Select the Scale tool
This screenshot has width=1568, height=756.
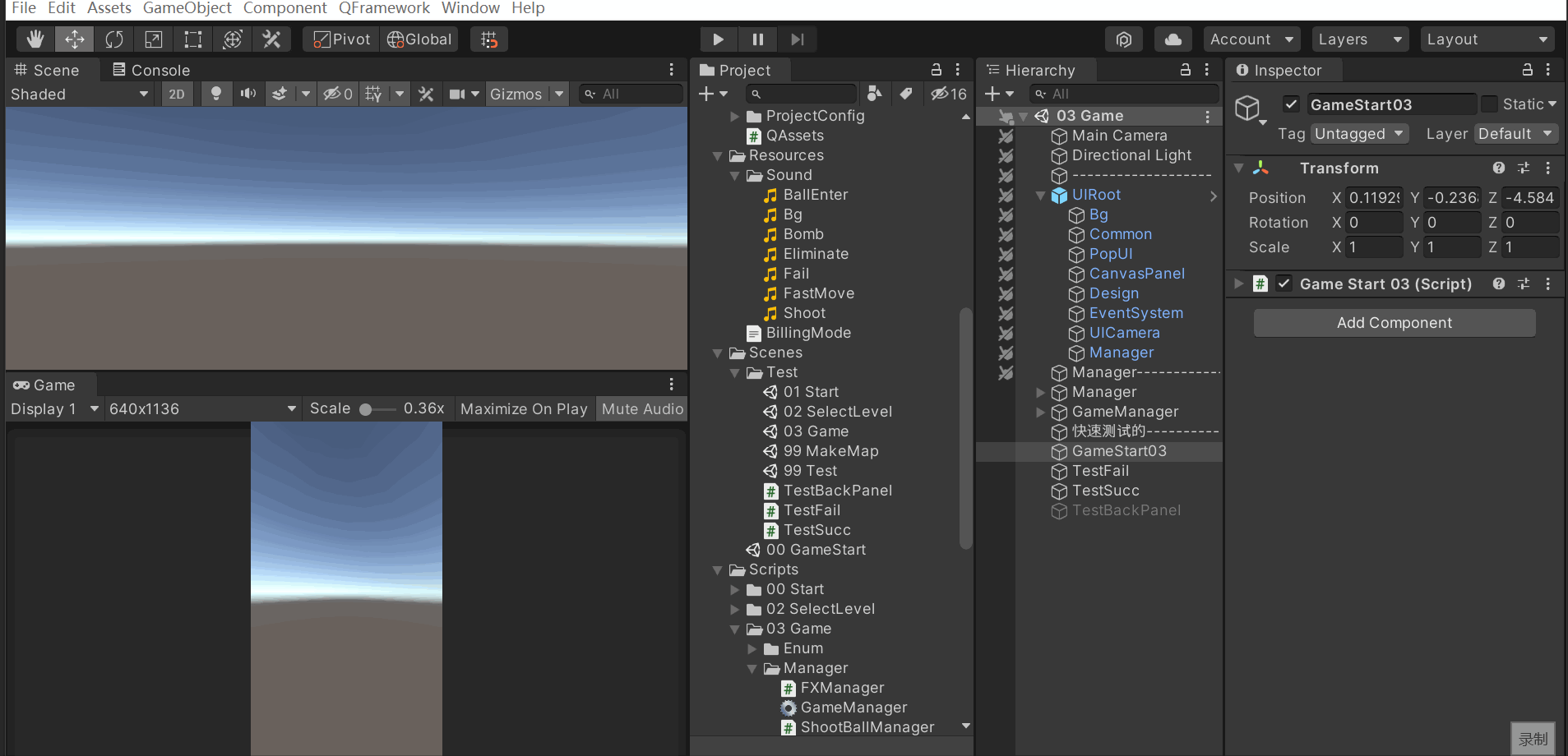(x=154, y=39)
